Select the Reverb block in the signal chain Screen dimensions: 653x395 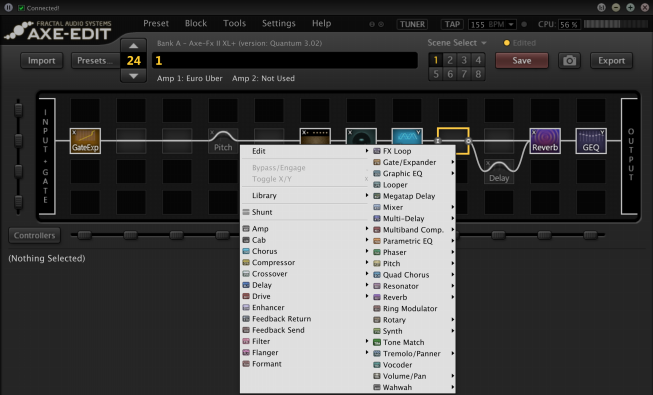point(545,141)
